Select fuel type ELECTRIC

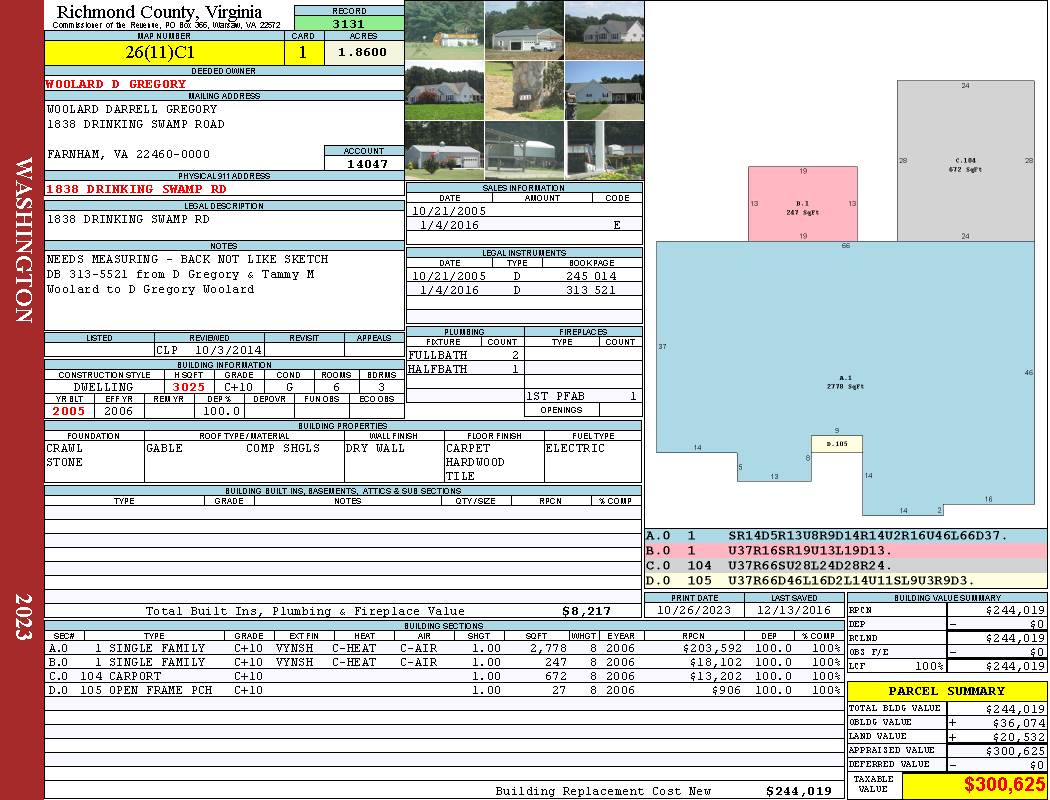pyautogui.click(x=575, y=448)
